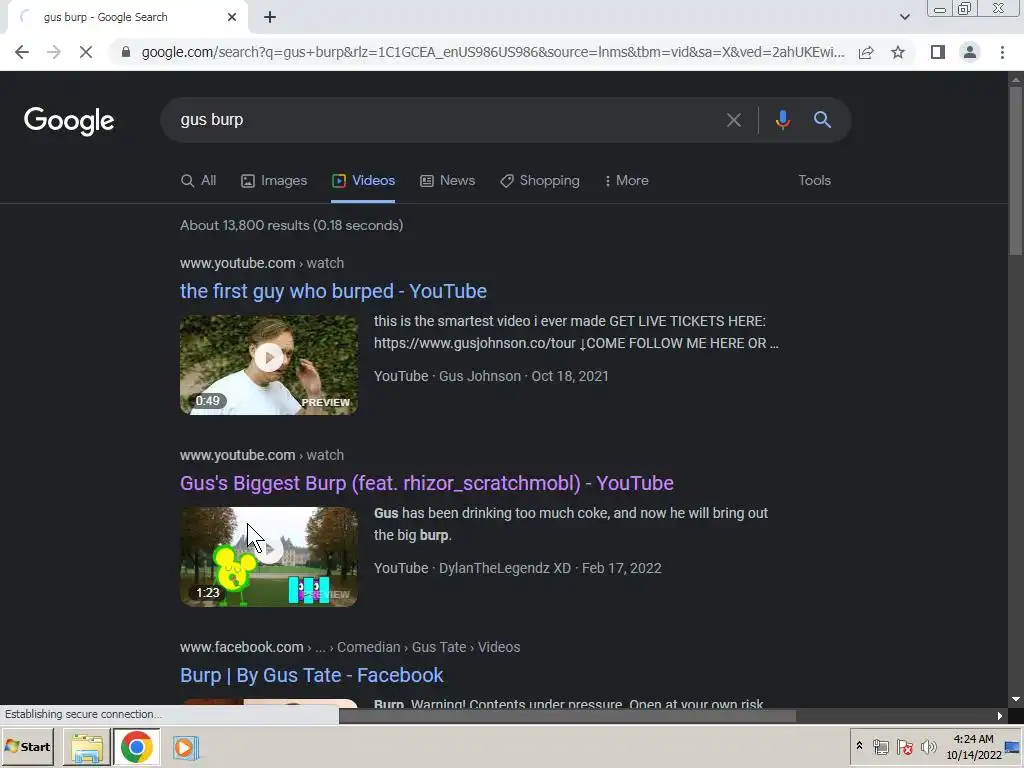Open the Windows Start menu
This screenshot has width=1024, height=768.
(x=27, y=747)
